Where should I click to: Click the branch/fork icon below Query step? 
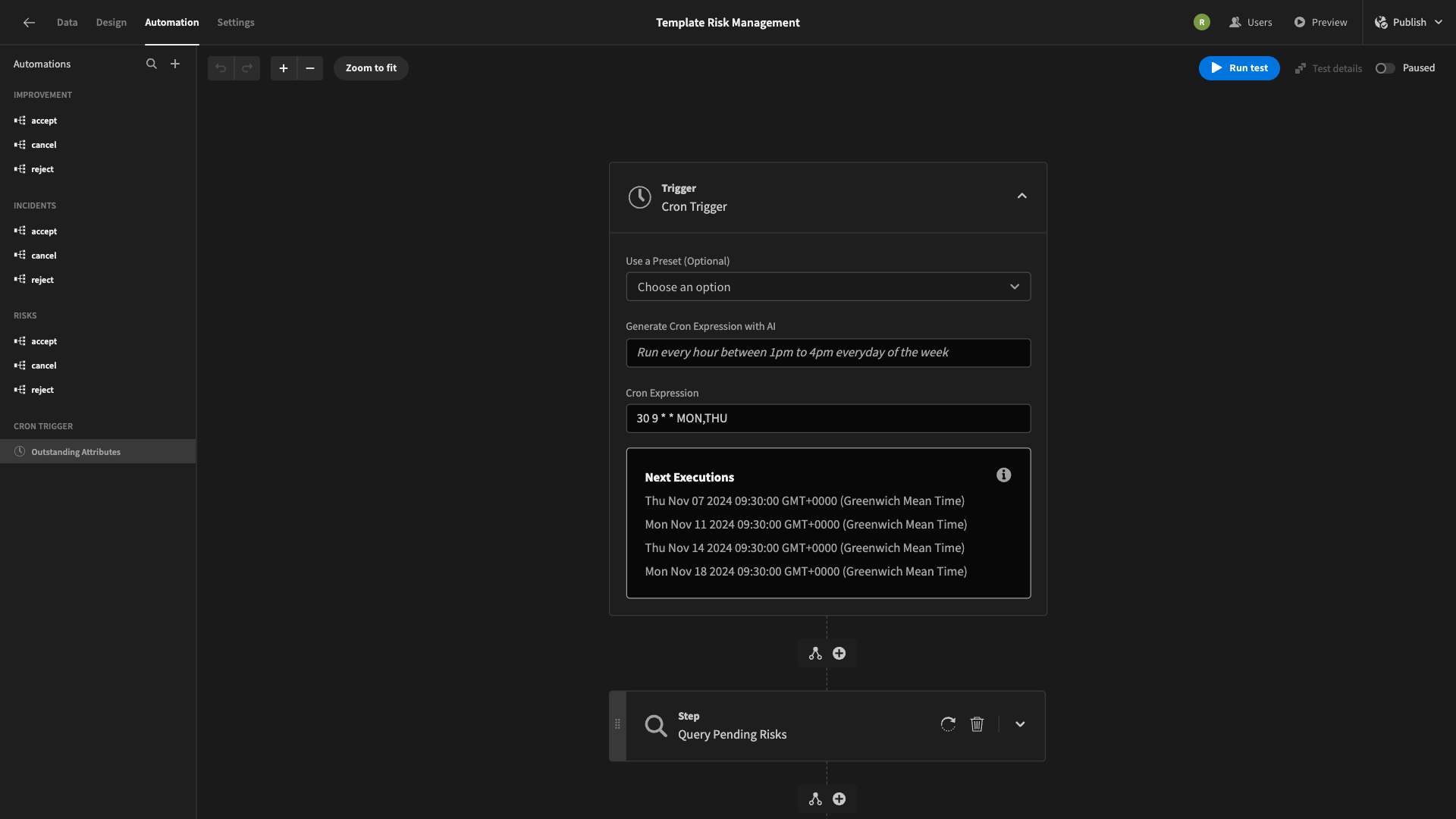pos(815,799)
